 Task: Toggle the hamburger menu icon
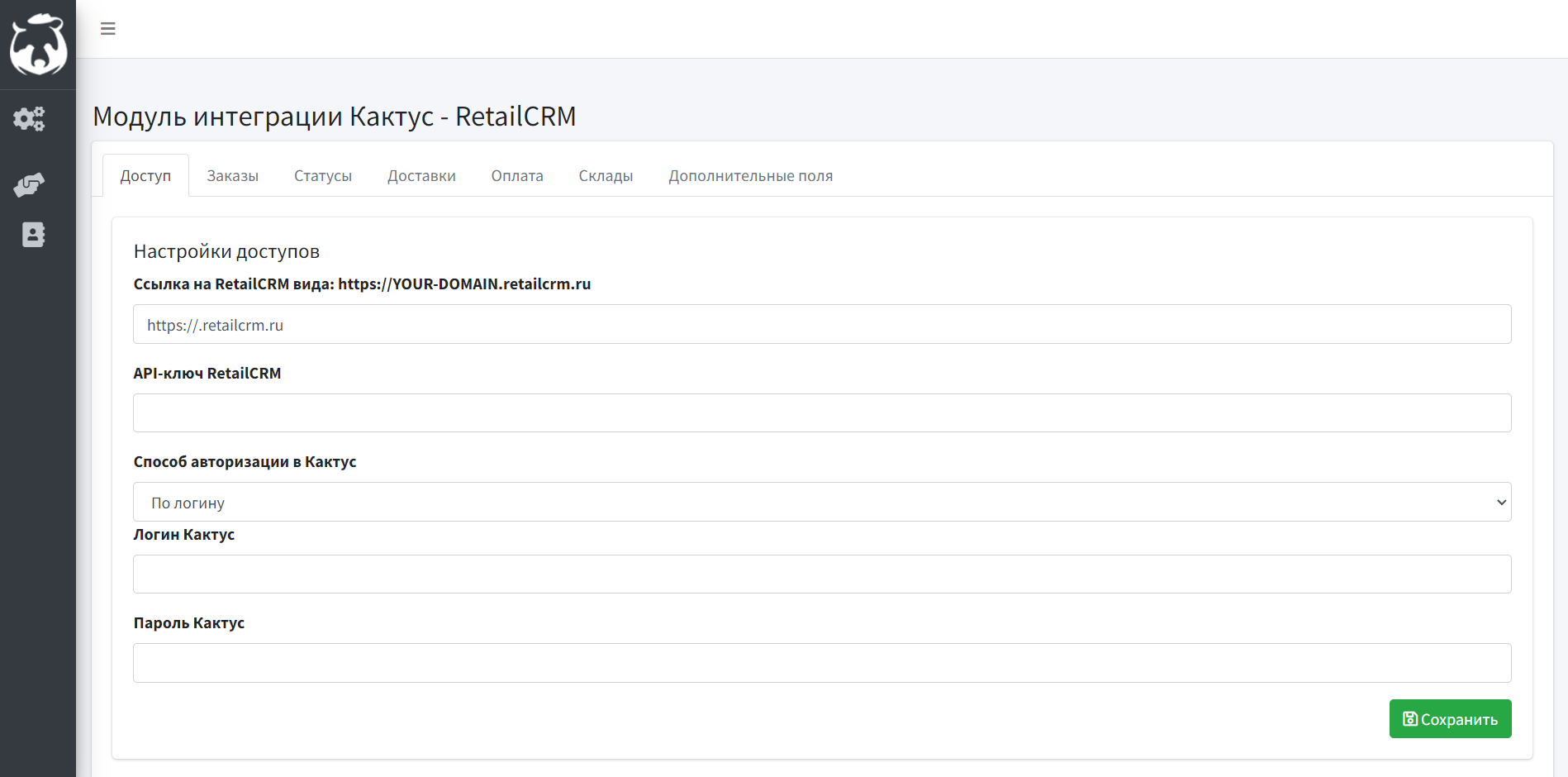click(108, 29)
